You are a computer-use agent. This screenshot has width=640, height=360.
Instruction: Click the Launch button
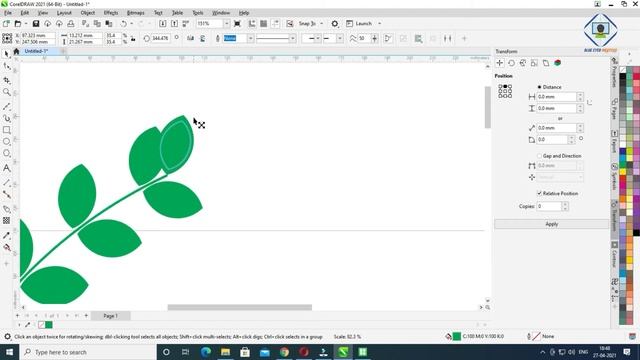[359, 24]
